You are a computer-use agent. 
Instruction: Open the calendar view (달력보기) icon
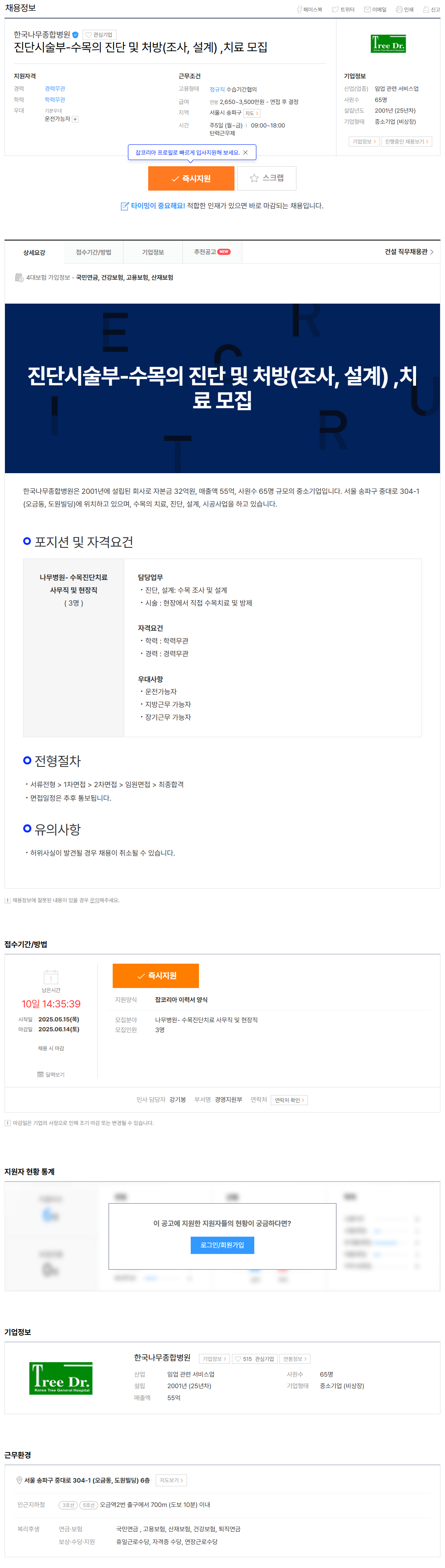(51, 1074)
